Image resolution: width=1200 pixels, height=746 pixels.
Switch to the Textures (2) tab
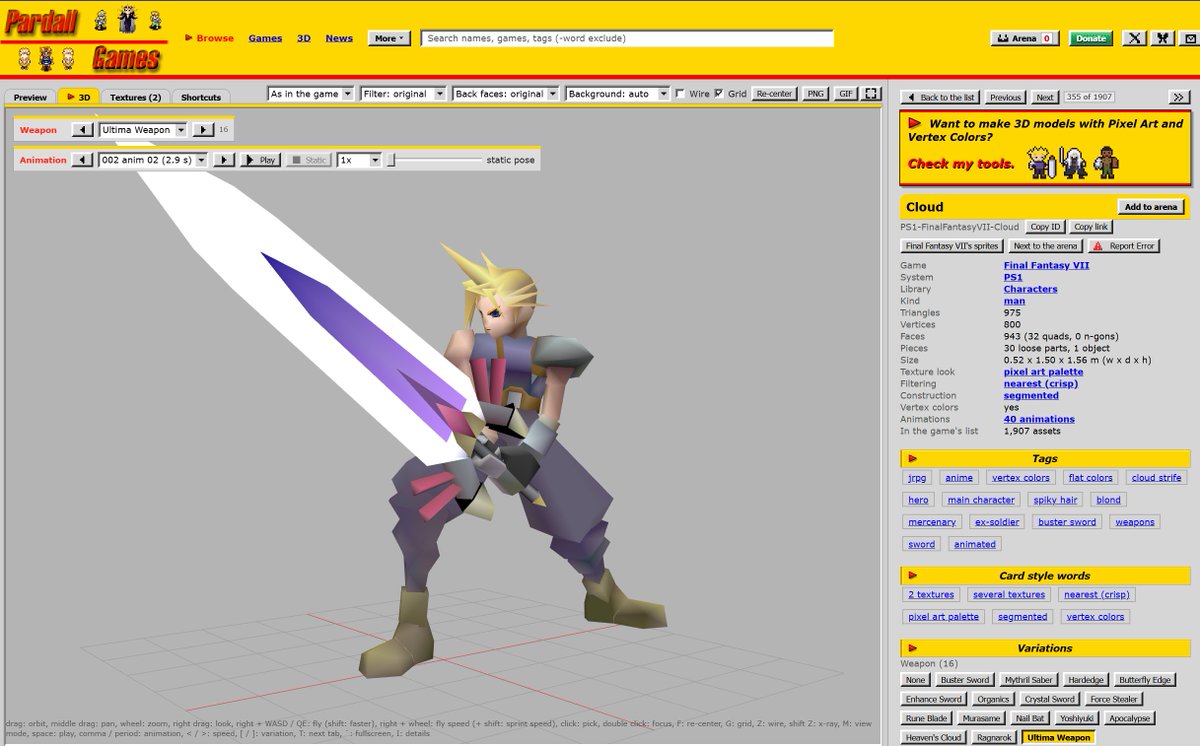(x=135, y=97)
